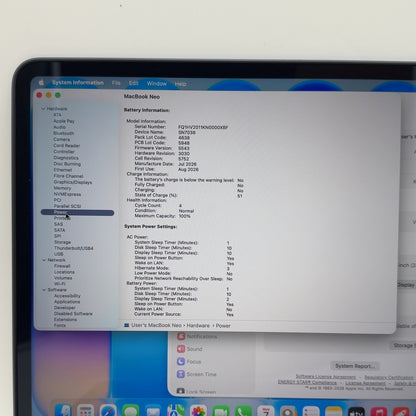Viewport: 416px width, 416px height.
Task: Select Ethernet in the sidebar
Action: (63, 170)
